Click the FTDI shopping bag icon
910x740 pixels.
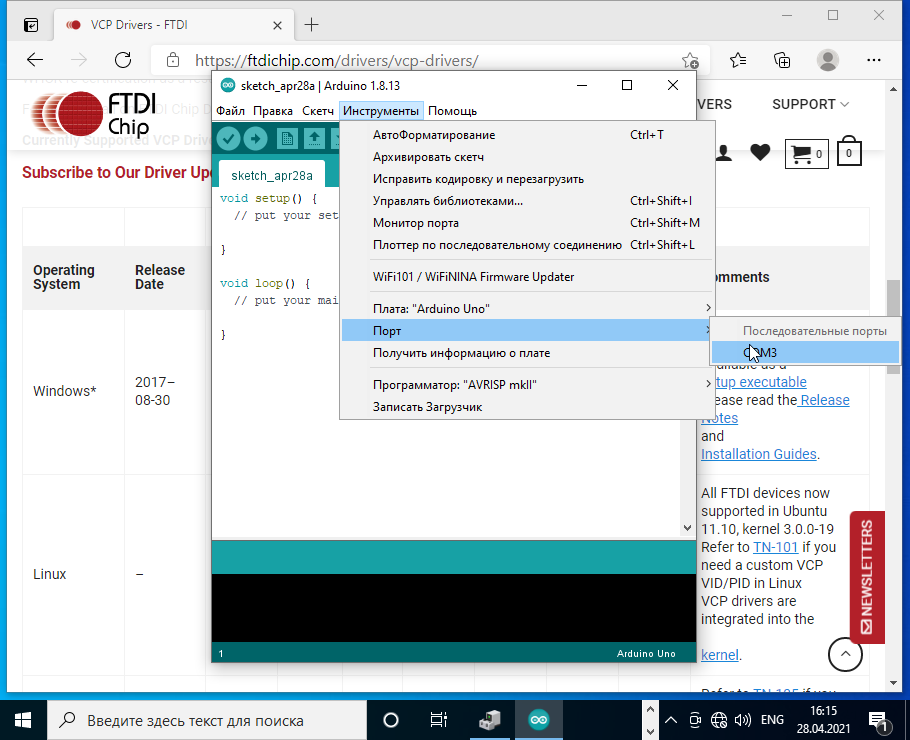pos(849,151)
